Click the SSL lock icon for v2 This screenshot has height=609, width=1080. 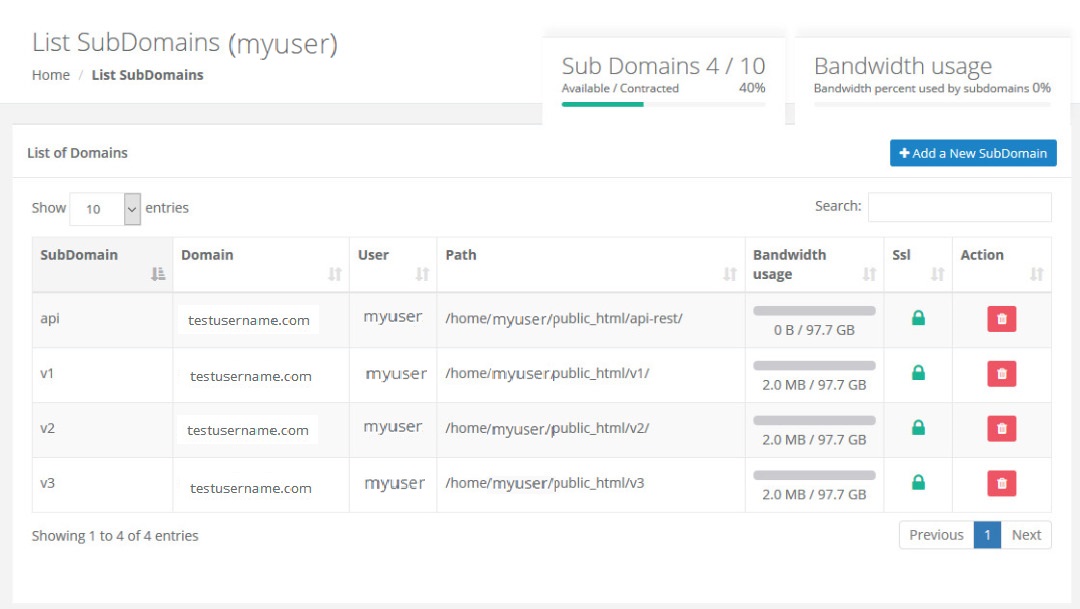[918, 427]
